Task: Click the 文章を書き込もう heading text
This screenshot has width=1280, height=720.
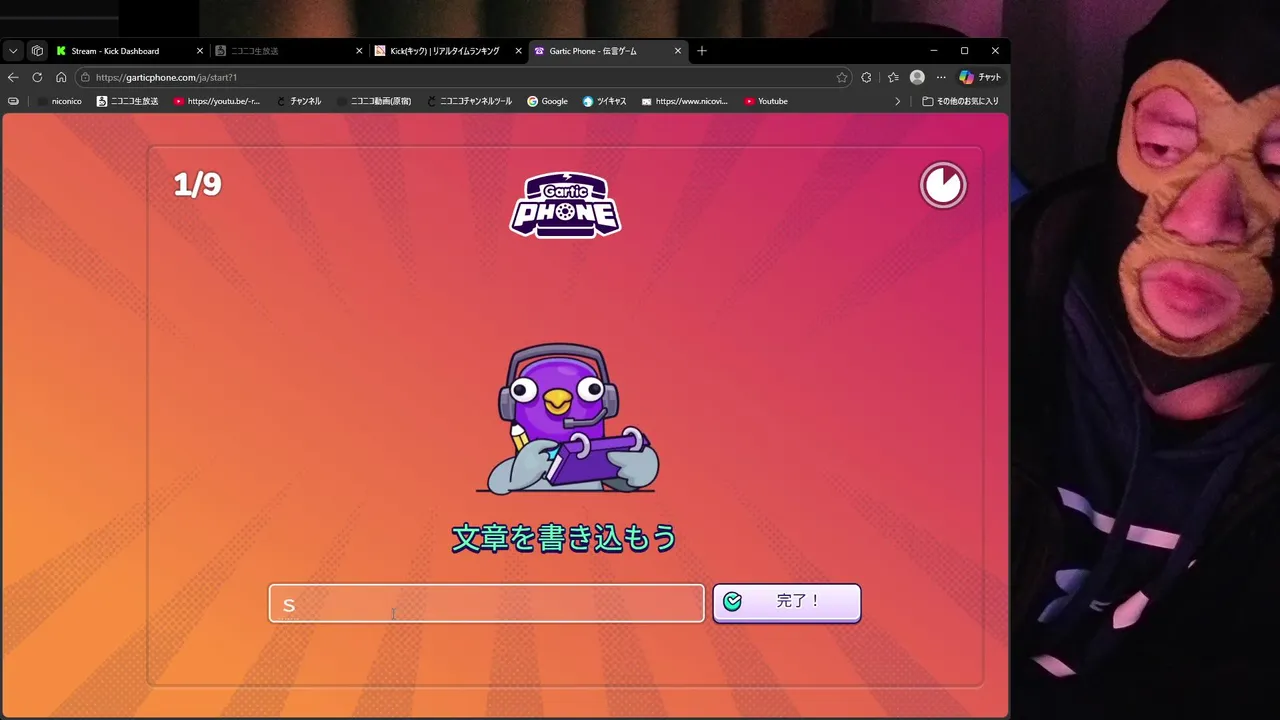Action: point(565,538)
